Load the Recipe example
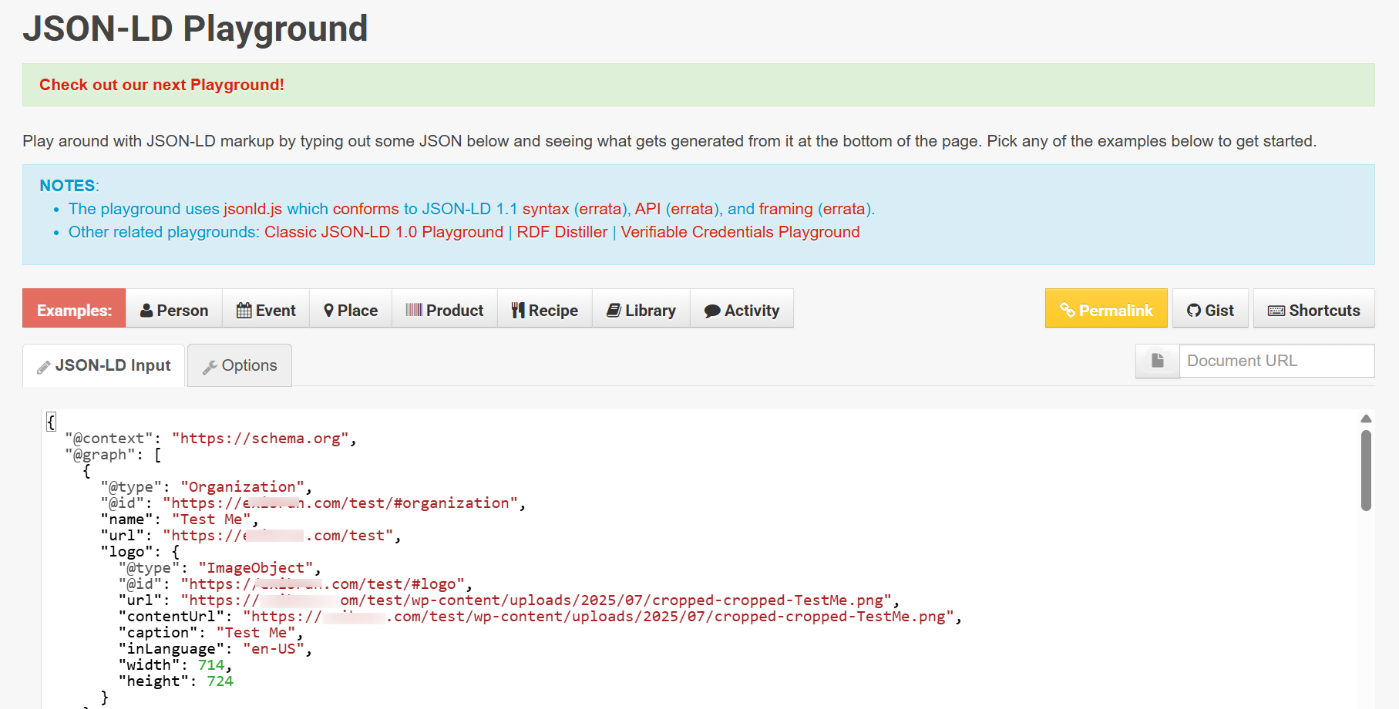The height and width of the screenshot is (709, 1399). 544,310
